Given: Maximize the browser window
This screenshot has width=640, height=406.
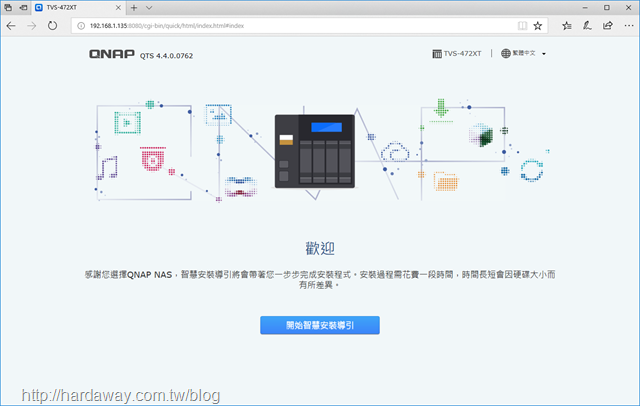Looking at the screenshot, I should point(607,7).
